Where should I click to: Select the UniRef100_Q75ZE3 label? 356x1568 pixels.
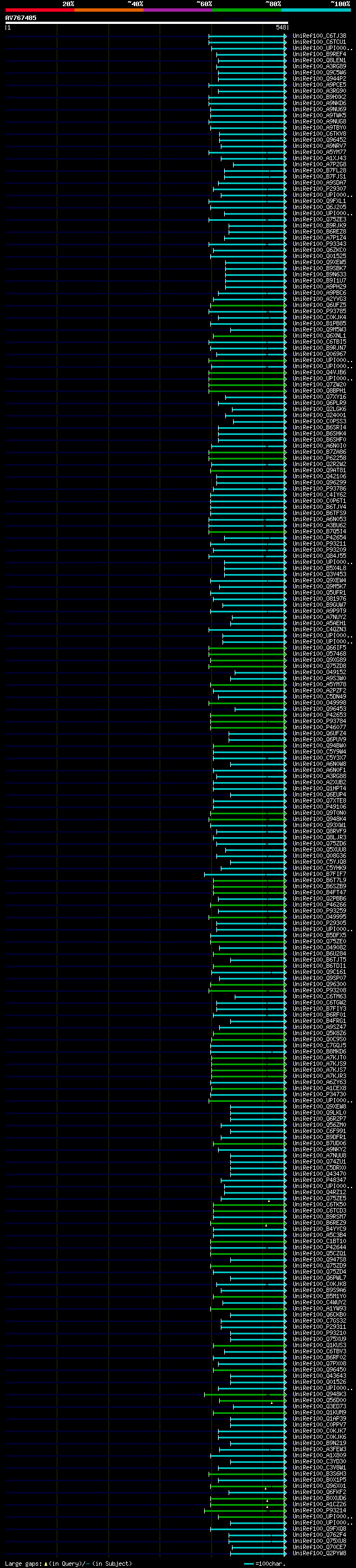(x=319, y=219)
